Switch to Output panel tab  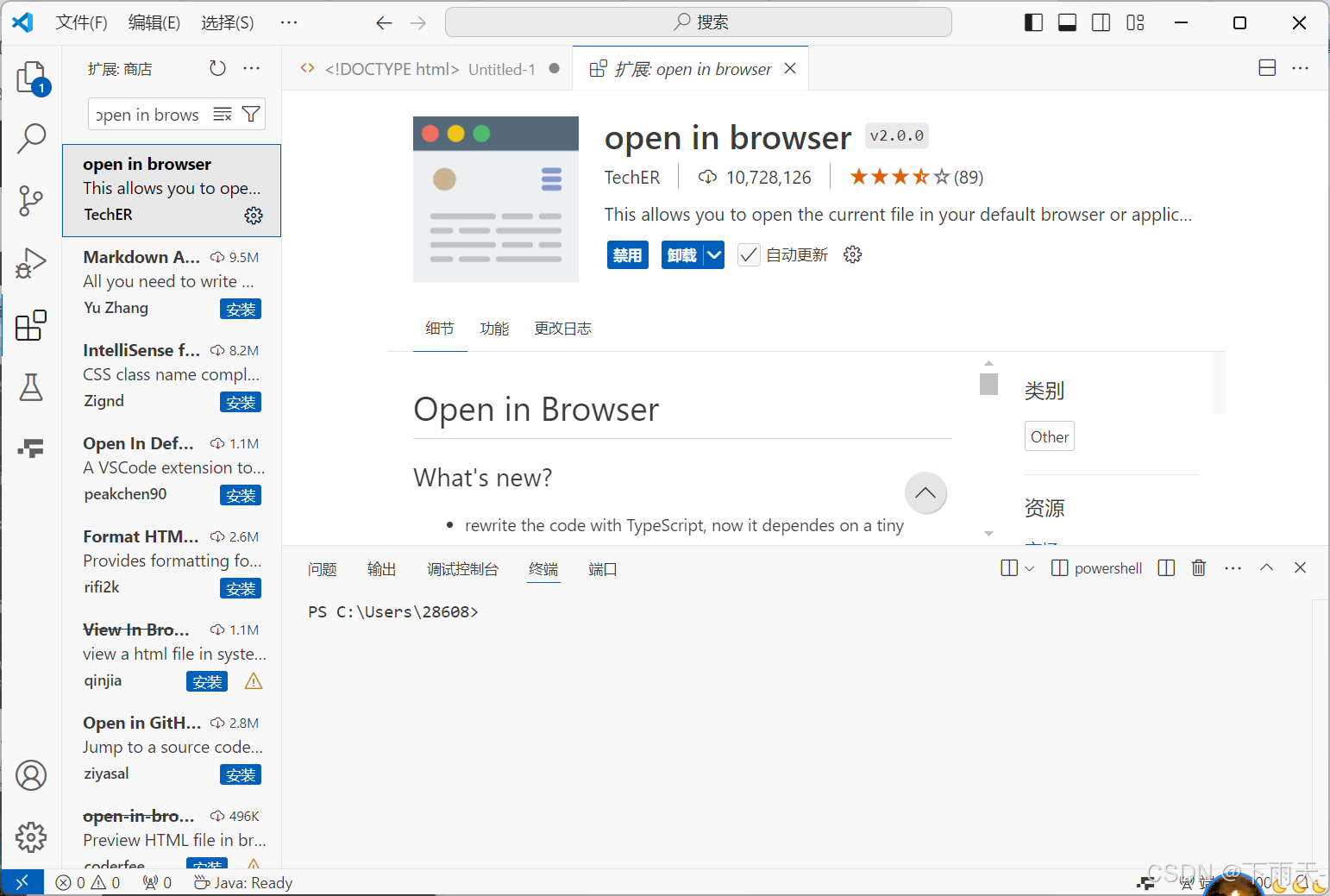[382, 569]
